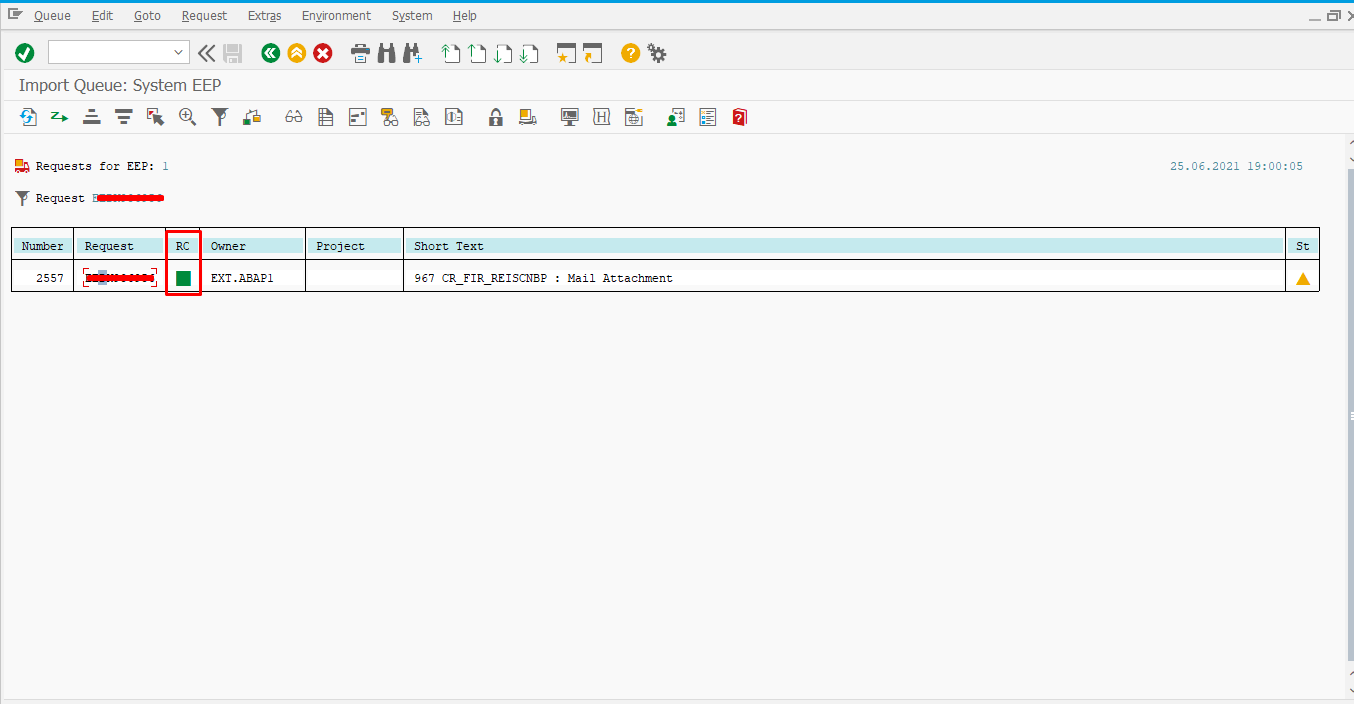This screenshot has width=1354, height=704.
Task: Open the Queue menu
Action: point(52,16)
